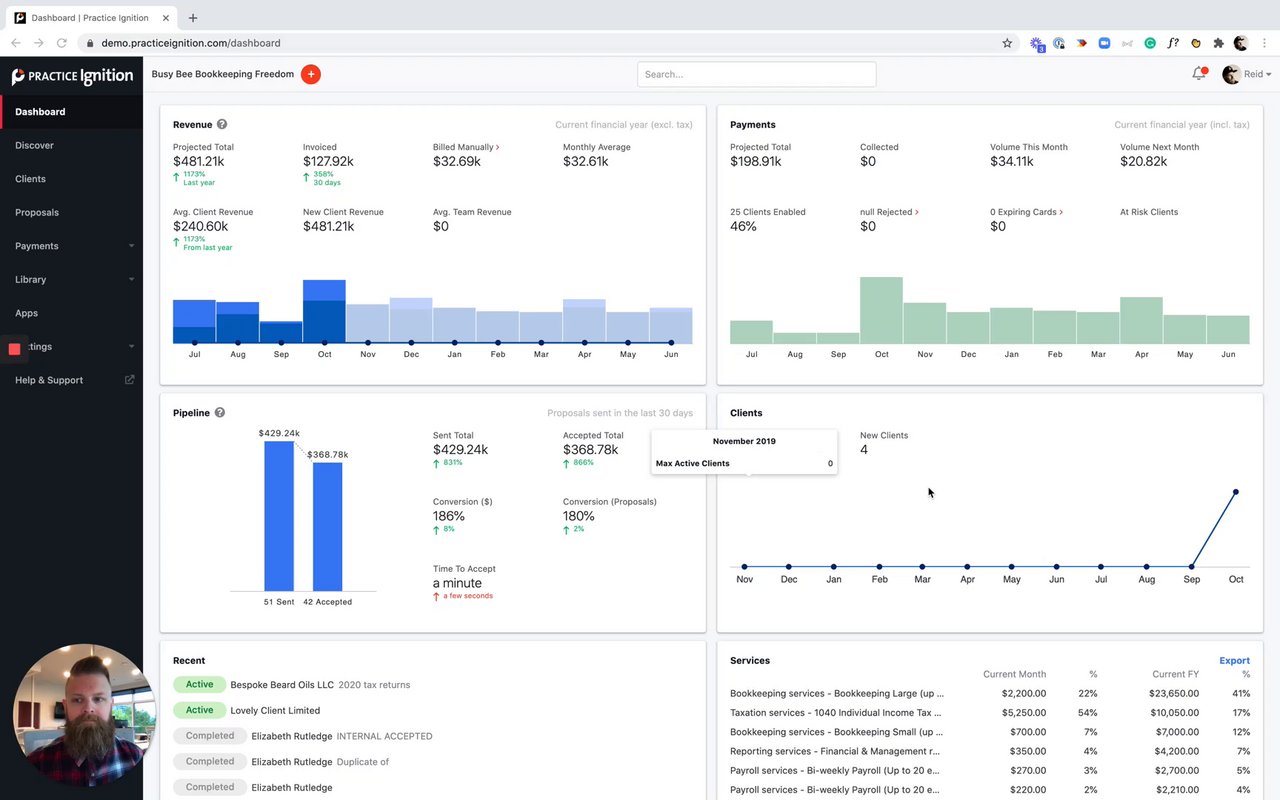This screenshot has height=800, width=1280.
Task: Click the October bar in Payments chart
Action: pyautogui.click(x=881, y=311)
